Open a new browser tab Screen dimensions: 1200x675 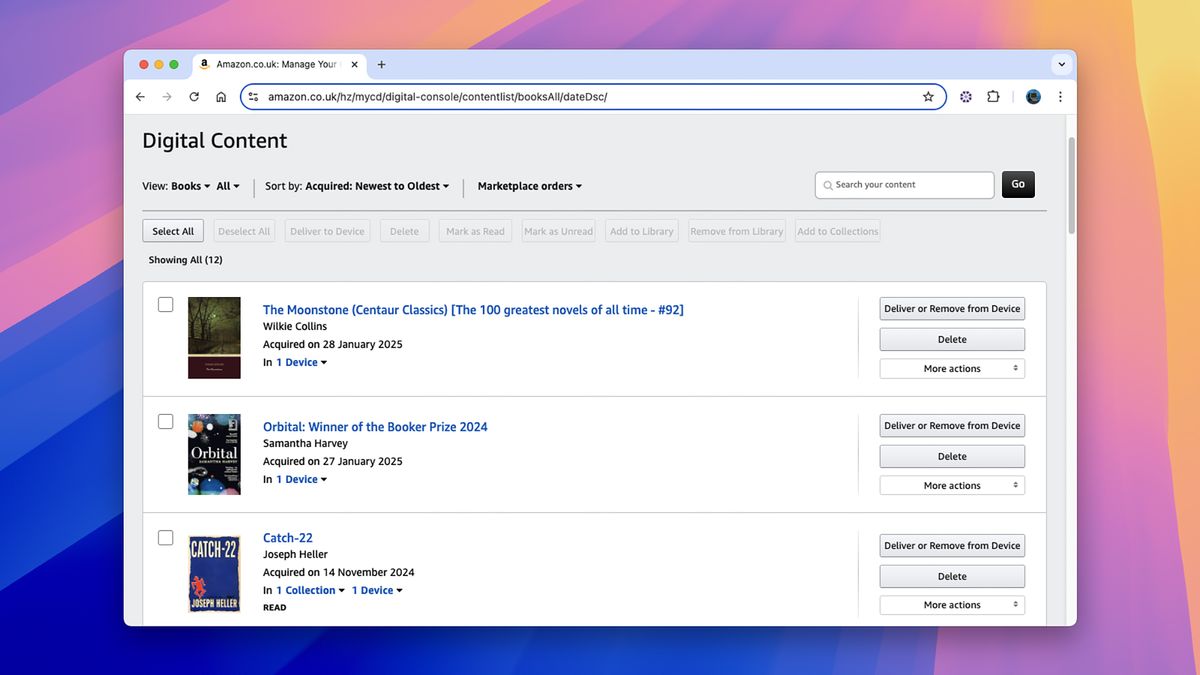tap(381, 64)
